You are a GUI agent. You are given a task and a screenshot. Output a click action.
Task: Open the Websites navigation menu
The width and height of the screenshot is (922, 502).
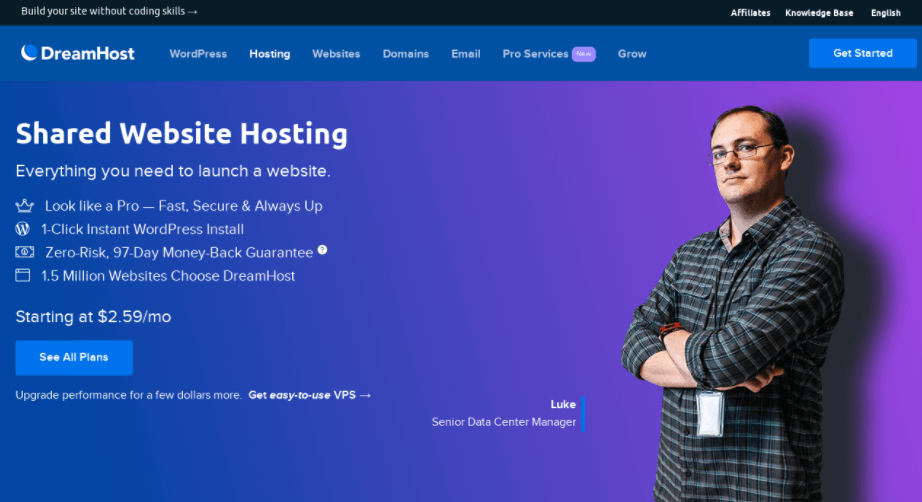click(336, 53)
